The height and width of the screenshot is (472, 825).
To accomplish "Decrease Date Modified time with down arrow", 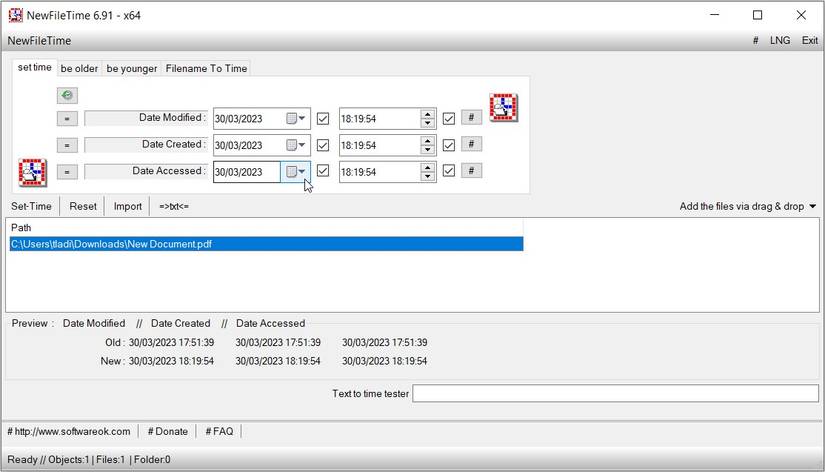I will [428, 124].
